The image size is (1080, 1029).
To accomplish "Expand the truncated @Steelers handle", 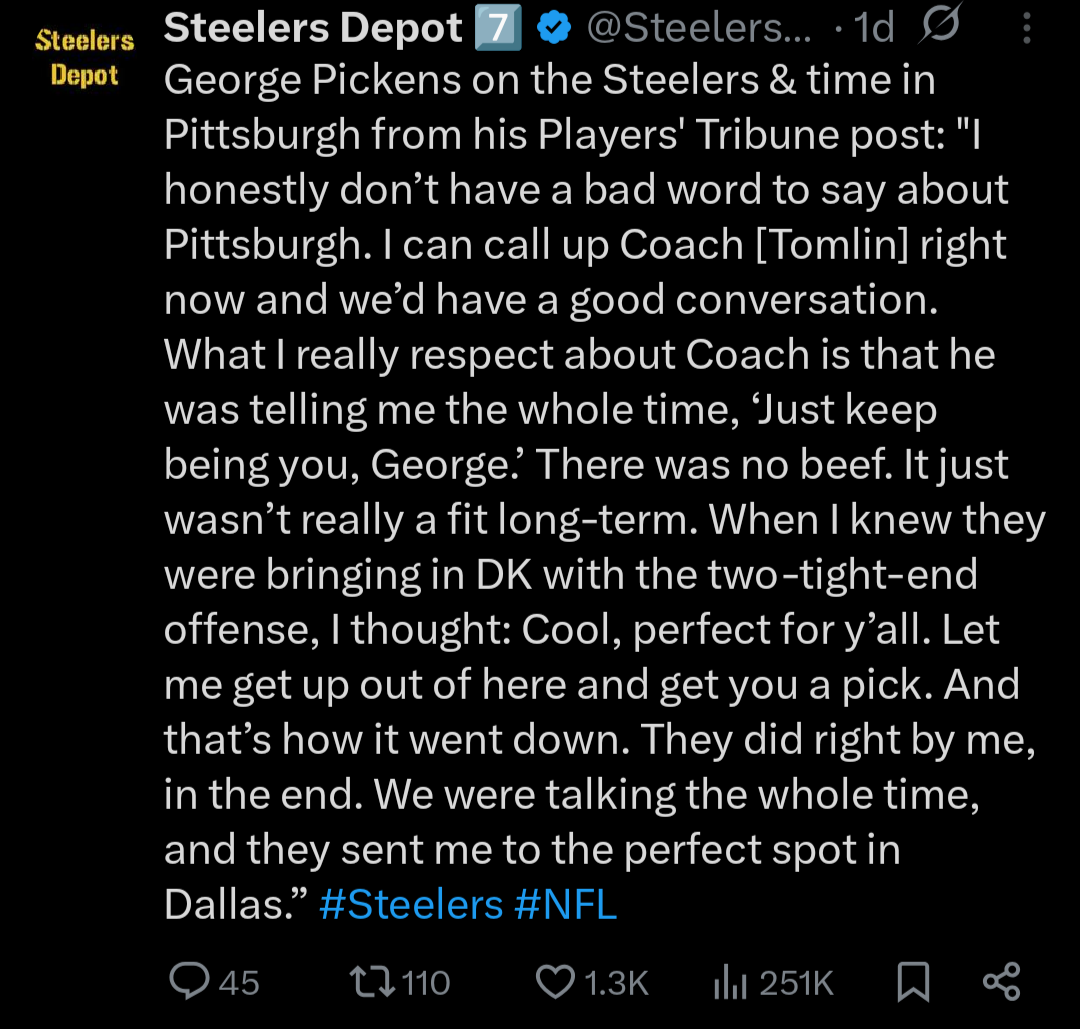I will point(699,27).
